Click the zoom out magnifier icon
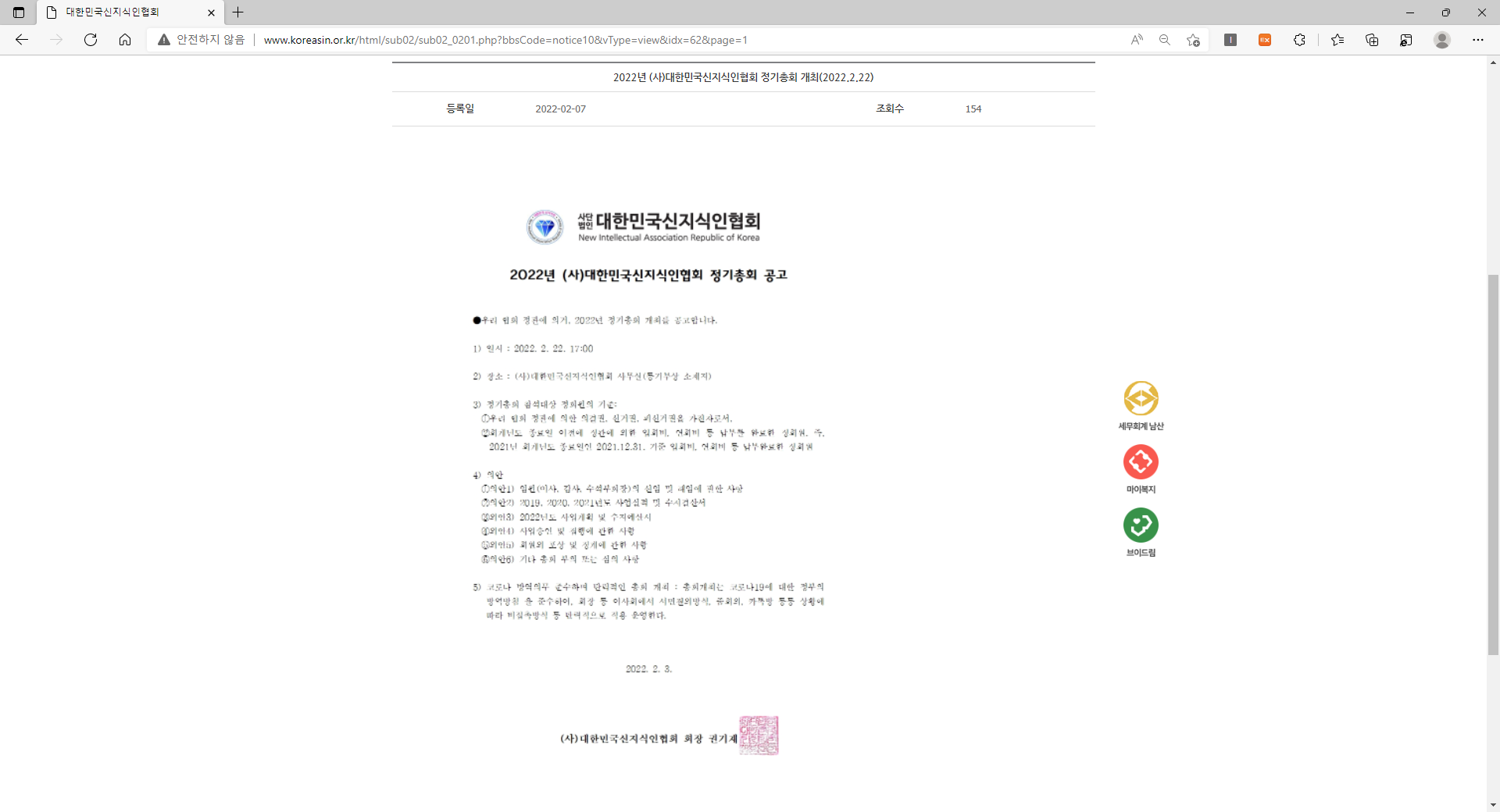 (x=1165, y=40)
